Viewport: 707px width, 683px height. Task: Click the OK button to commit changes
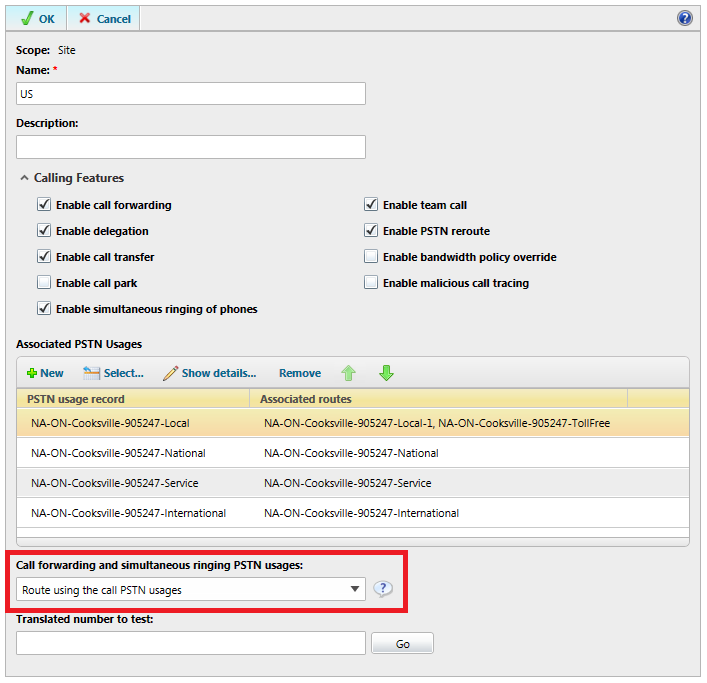37,18
